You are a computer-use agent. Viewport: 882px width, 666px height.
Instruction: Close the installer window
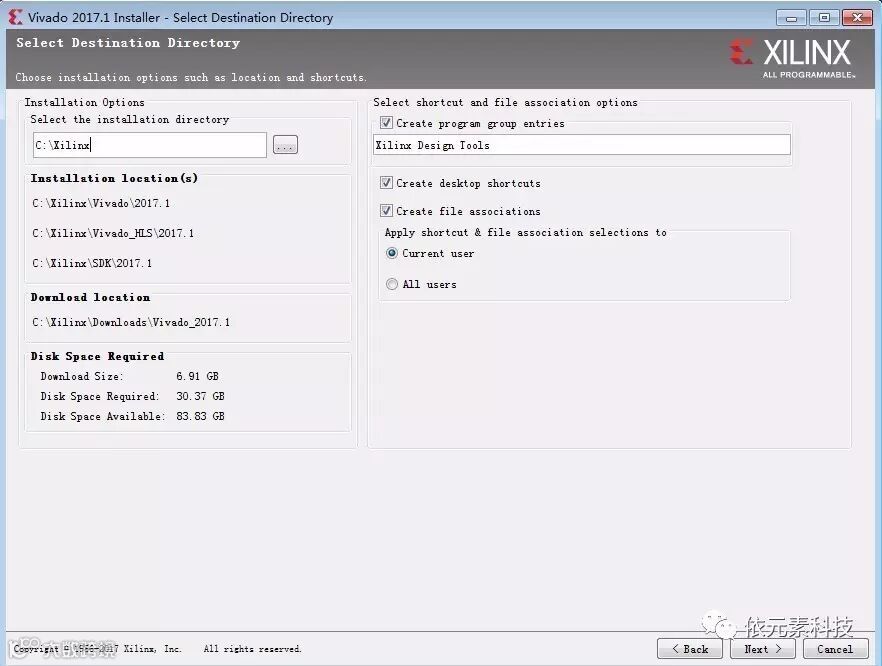tap(857, 18)
